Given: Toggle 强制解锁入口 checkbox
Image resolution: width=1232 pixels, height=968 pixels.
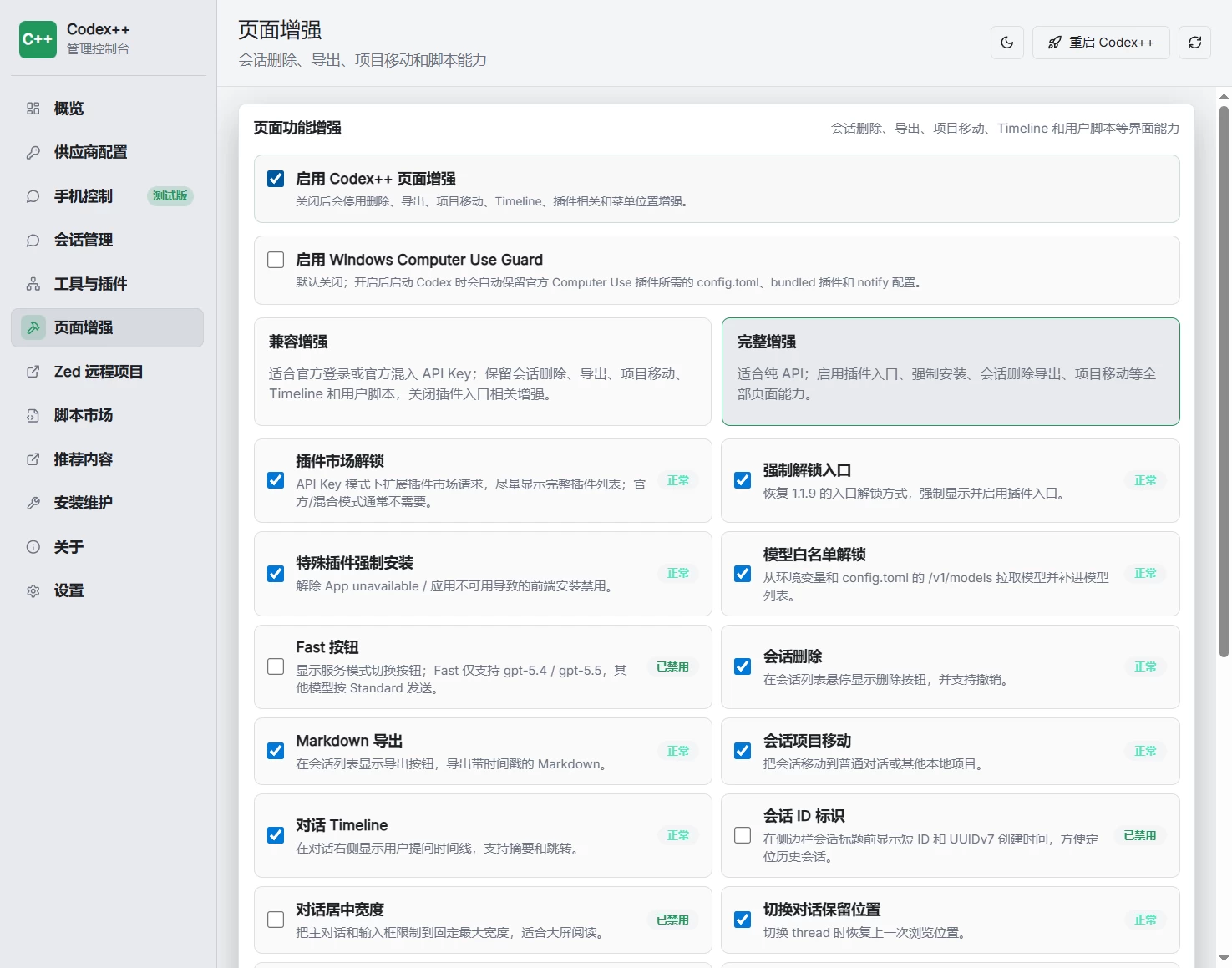Looking at the screenshot, I should pos(743,480).
